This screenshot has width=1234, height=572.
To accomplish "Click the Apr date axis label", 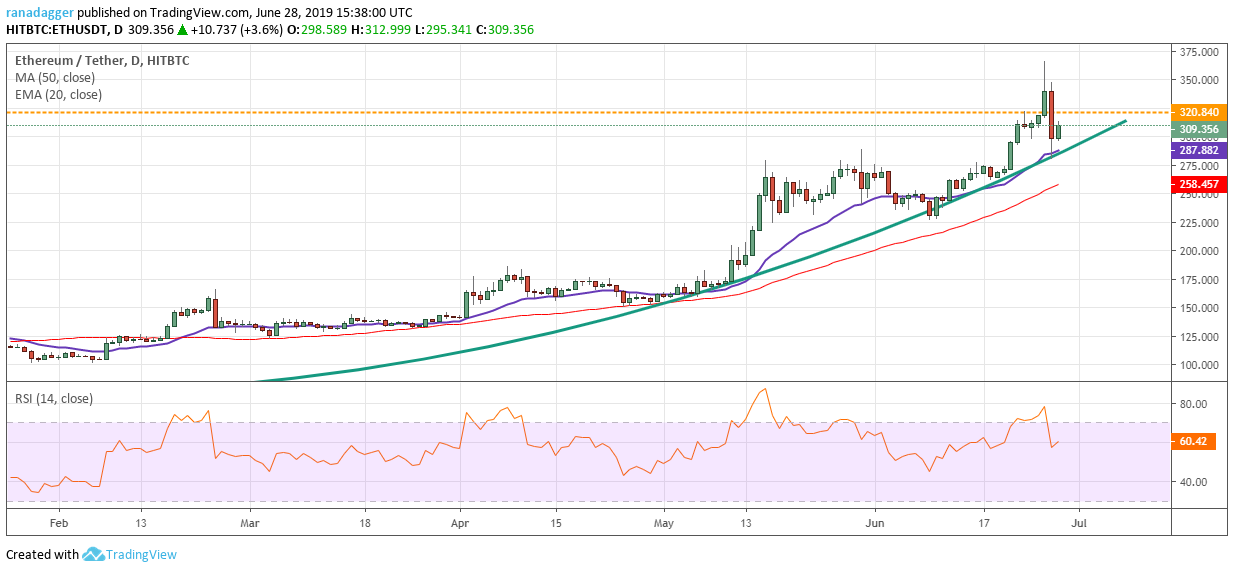I will (x=461, y=522).
